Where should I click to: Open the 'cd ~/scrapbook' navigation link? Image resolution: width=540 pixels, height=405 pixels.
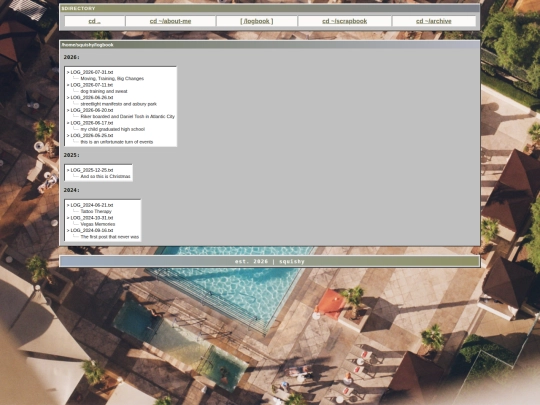pos(344,21)
